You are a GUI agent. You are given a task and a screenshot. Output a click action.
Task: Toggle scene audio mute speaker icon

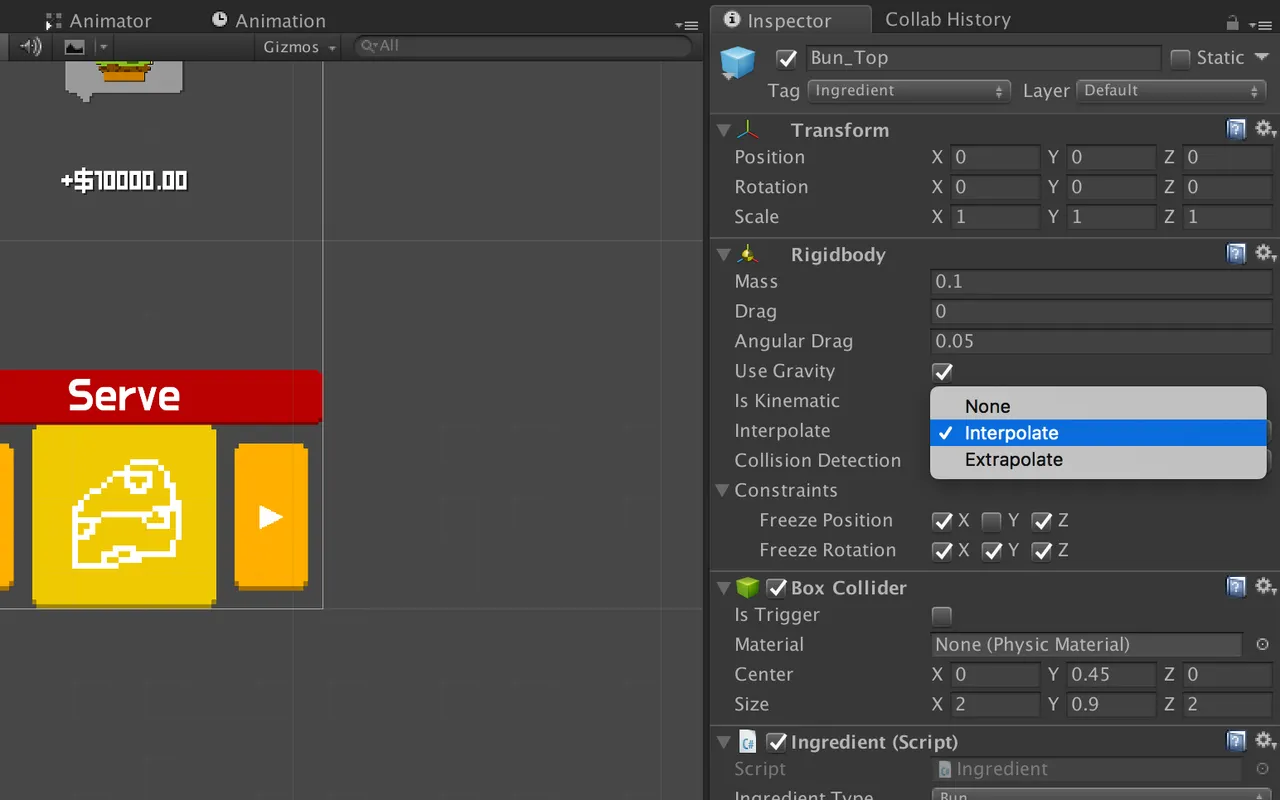31,46
